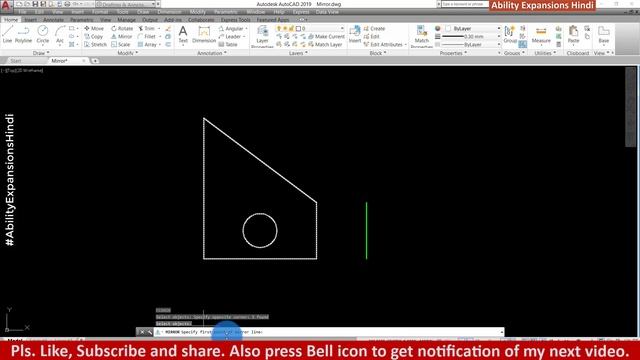Open Layer Properties
Viewport: 640px width, 360px height.
262,36
